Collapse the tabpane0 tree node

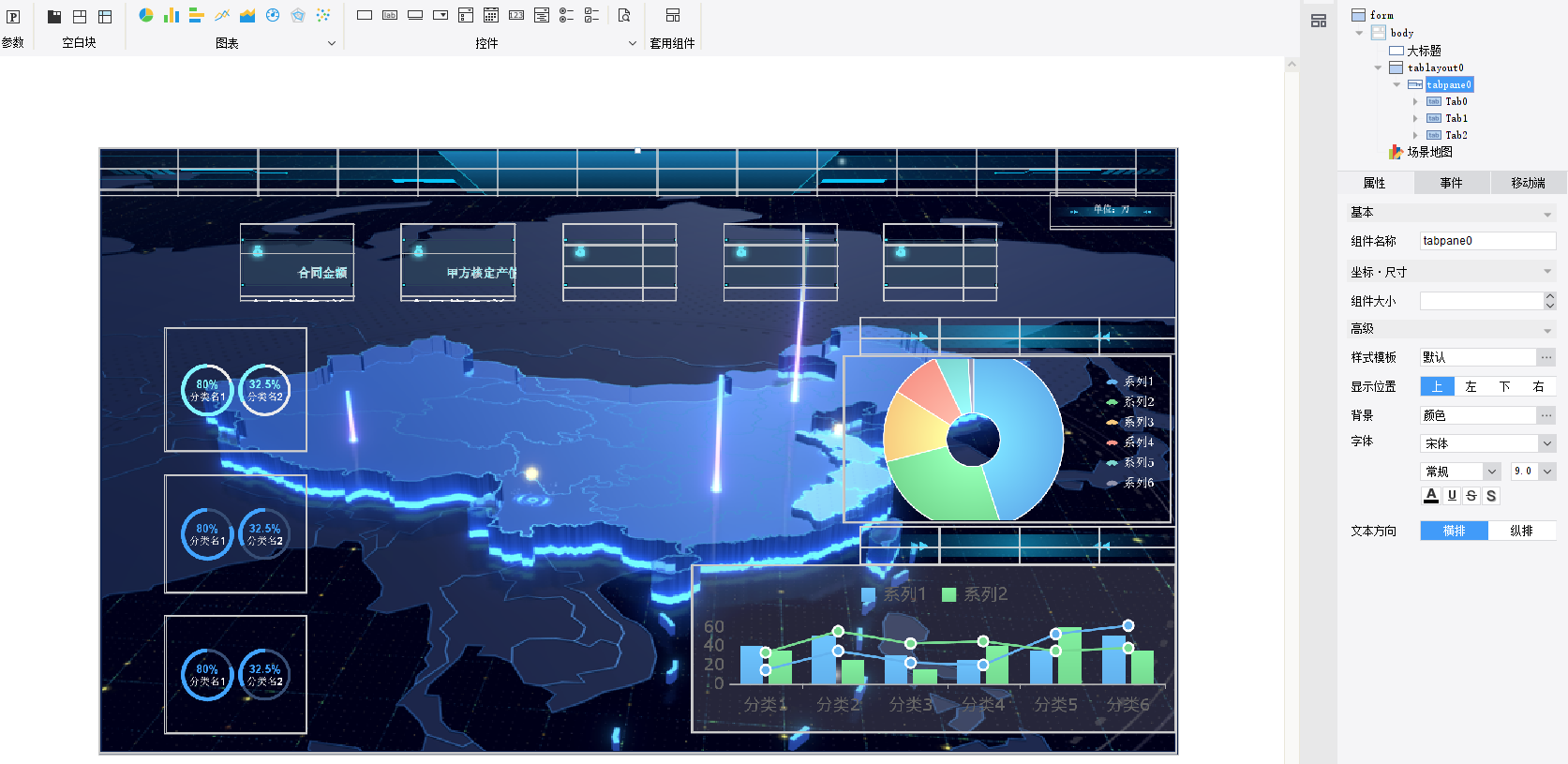[1396, 84]
